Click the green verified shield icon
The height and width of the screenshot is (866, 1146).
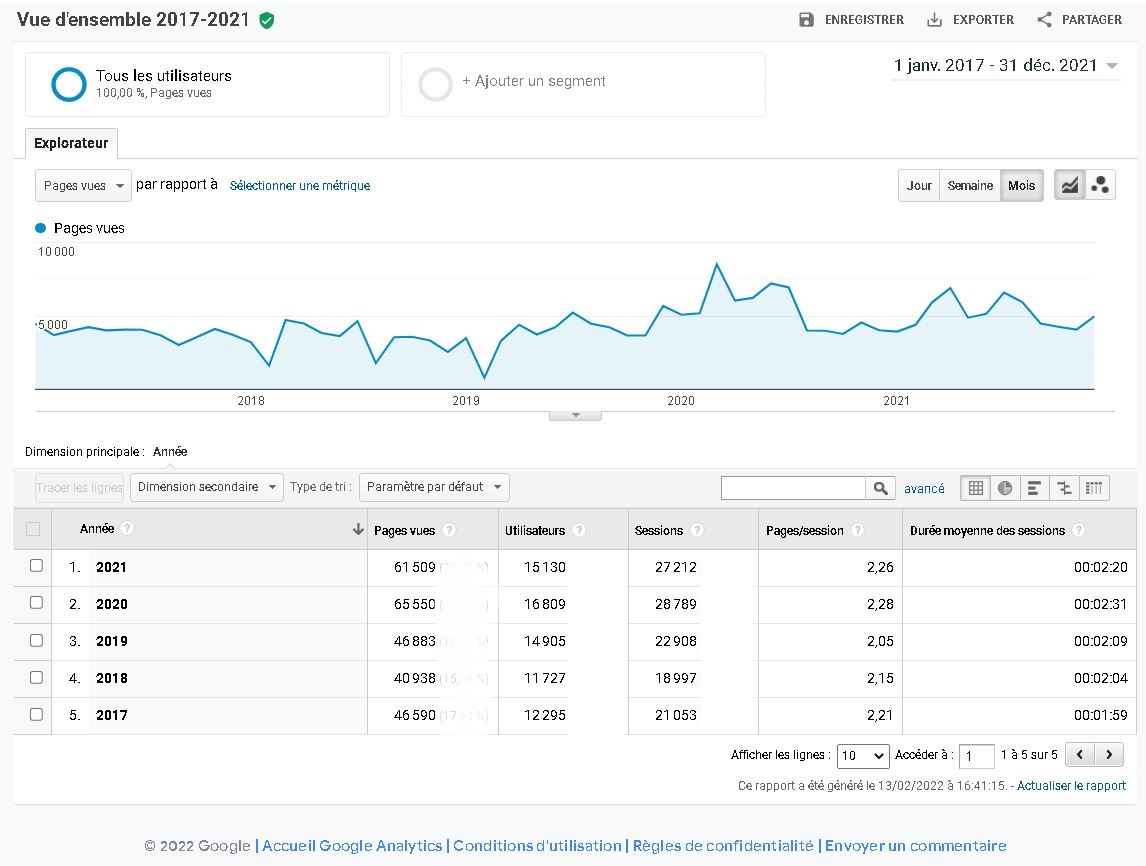[267, 20]
